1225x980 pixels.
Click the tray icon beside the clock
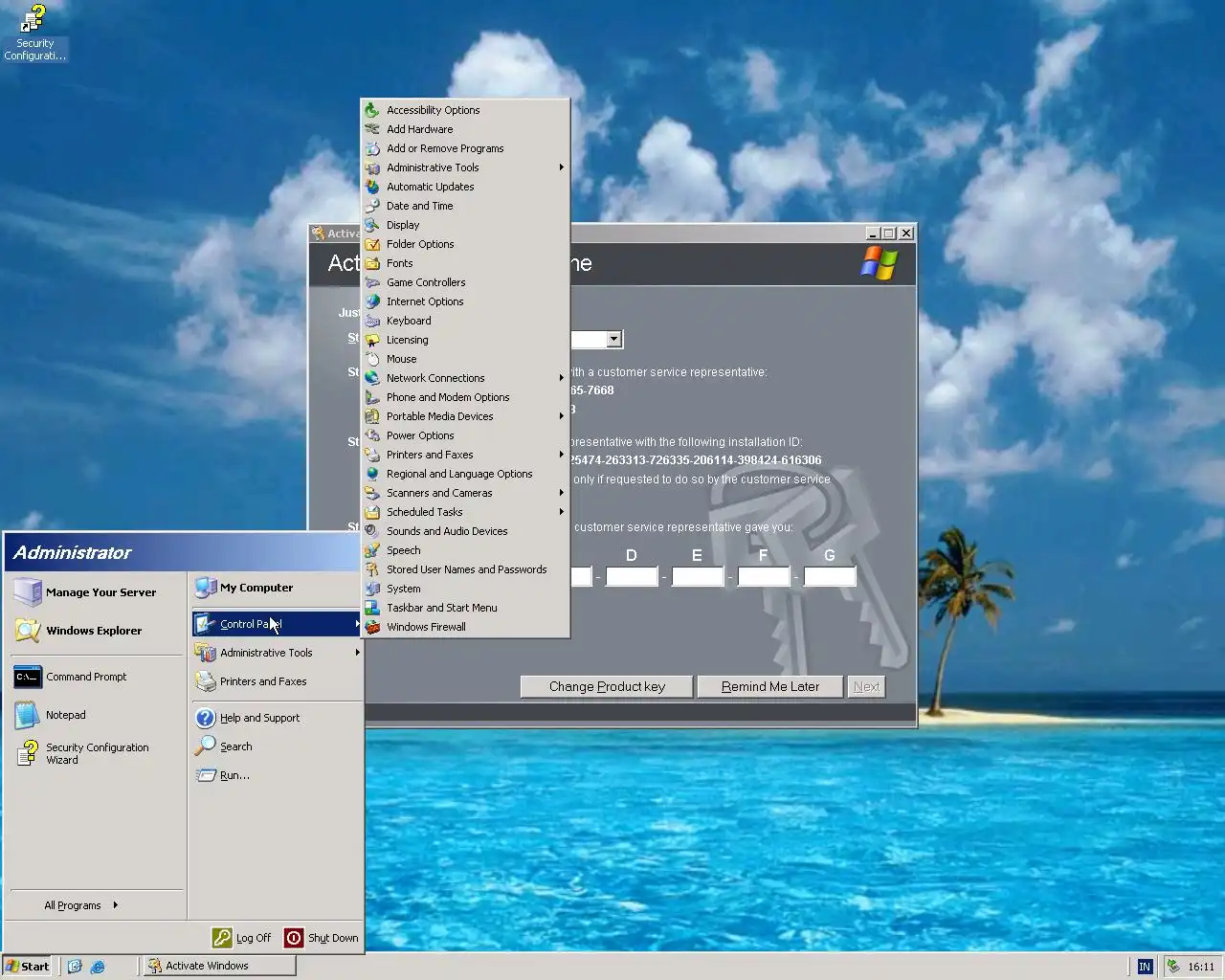(1172, 967)
